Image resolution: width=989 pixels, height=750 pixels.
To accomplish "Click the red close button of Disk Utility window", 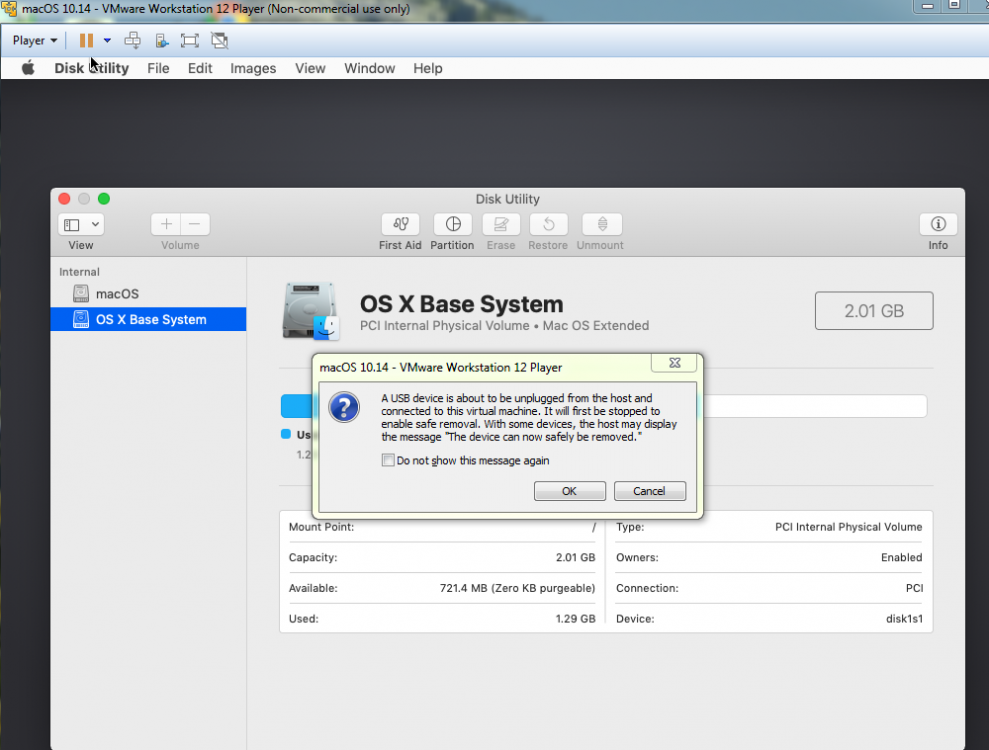I will [64, 199].
